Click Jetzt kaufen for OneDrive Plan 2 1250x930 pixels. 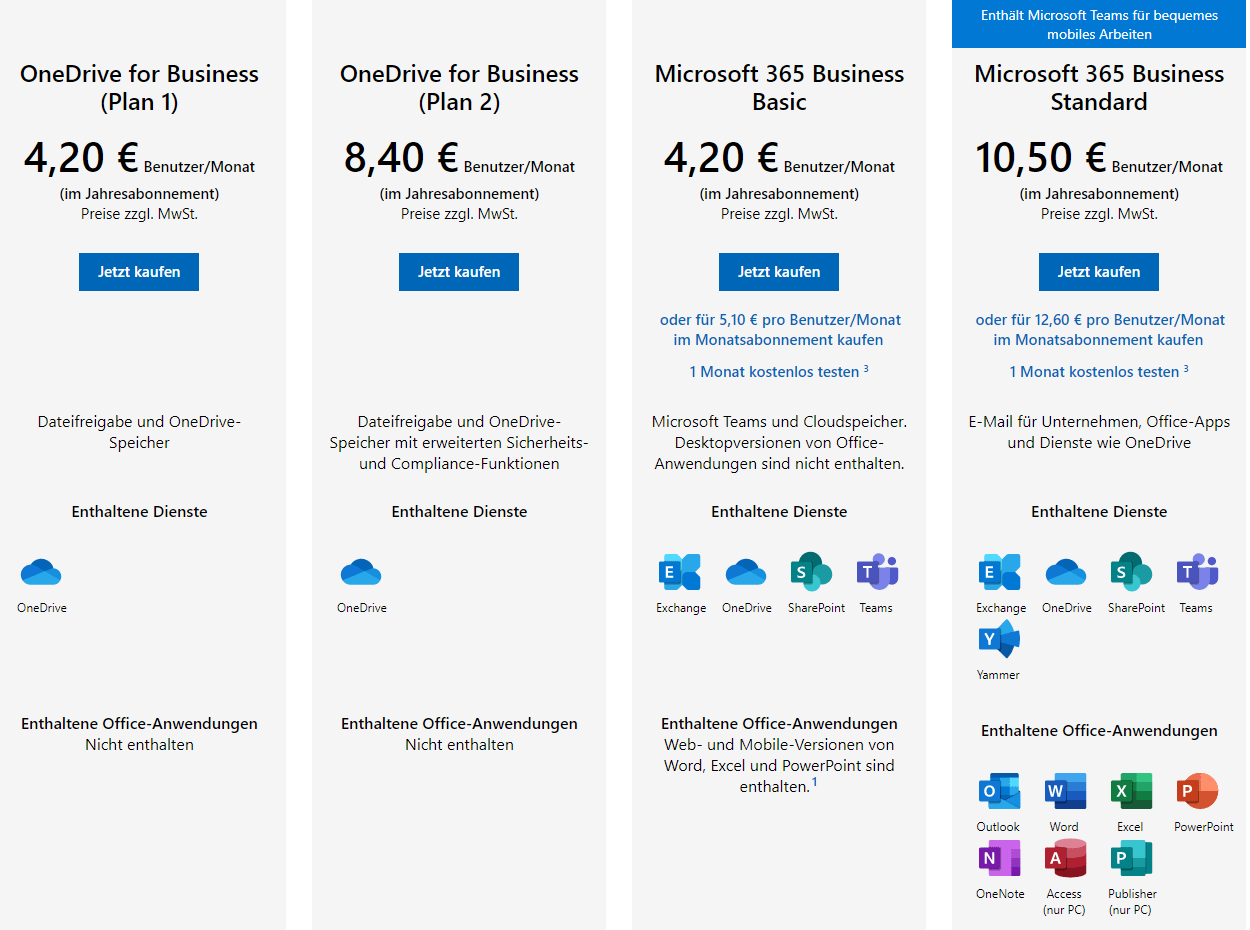click(x=459, y=271)
